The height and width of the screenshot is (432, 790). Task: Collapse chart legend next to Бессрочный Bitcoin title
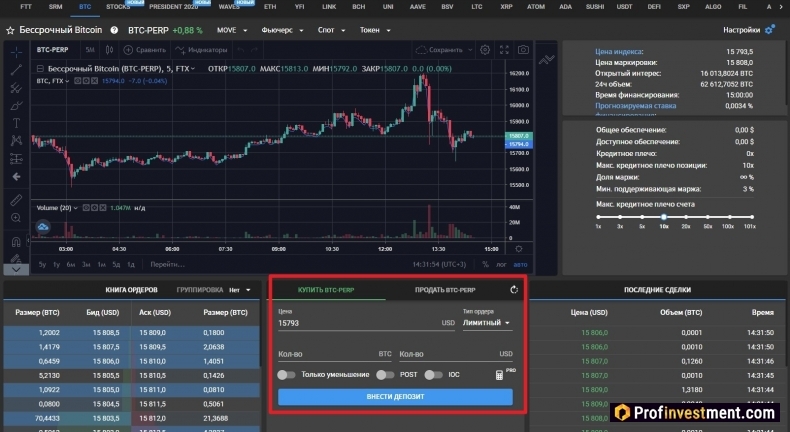point(40,69)
